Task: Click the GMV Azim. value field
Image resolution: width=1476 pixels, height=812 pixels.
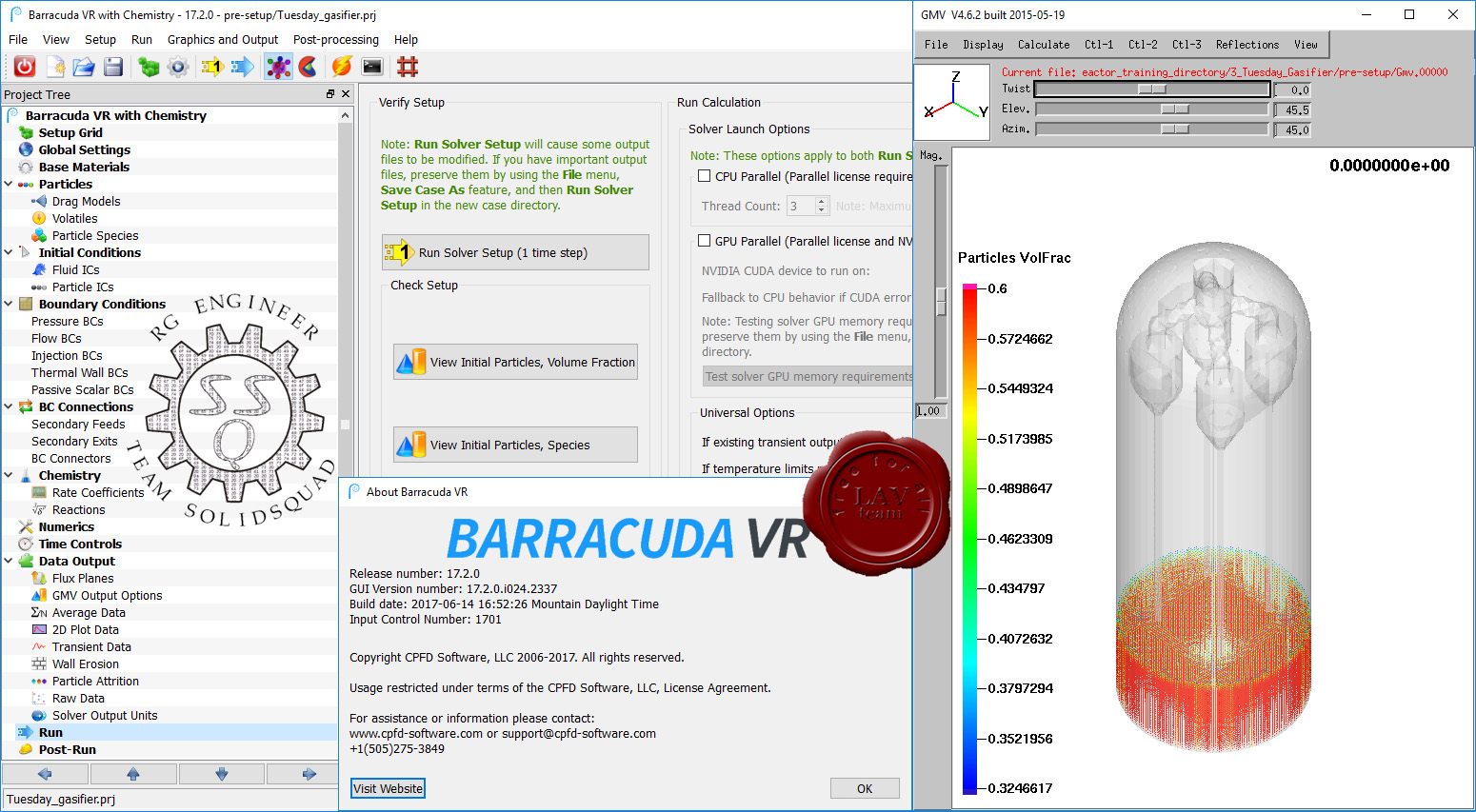Action: (1292, 130)
